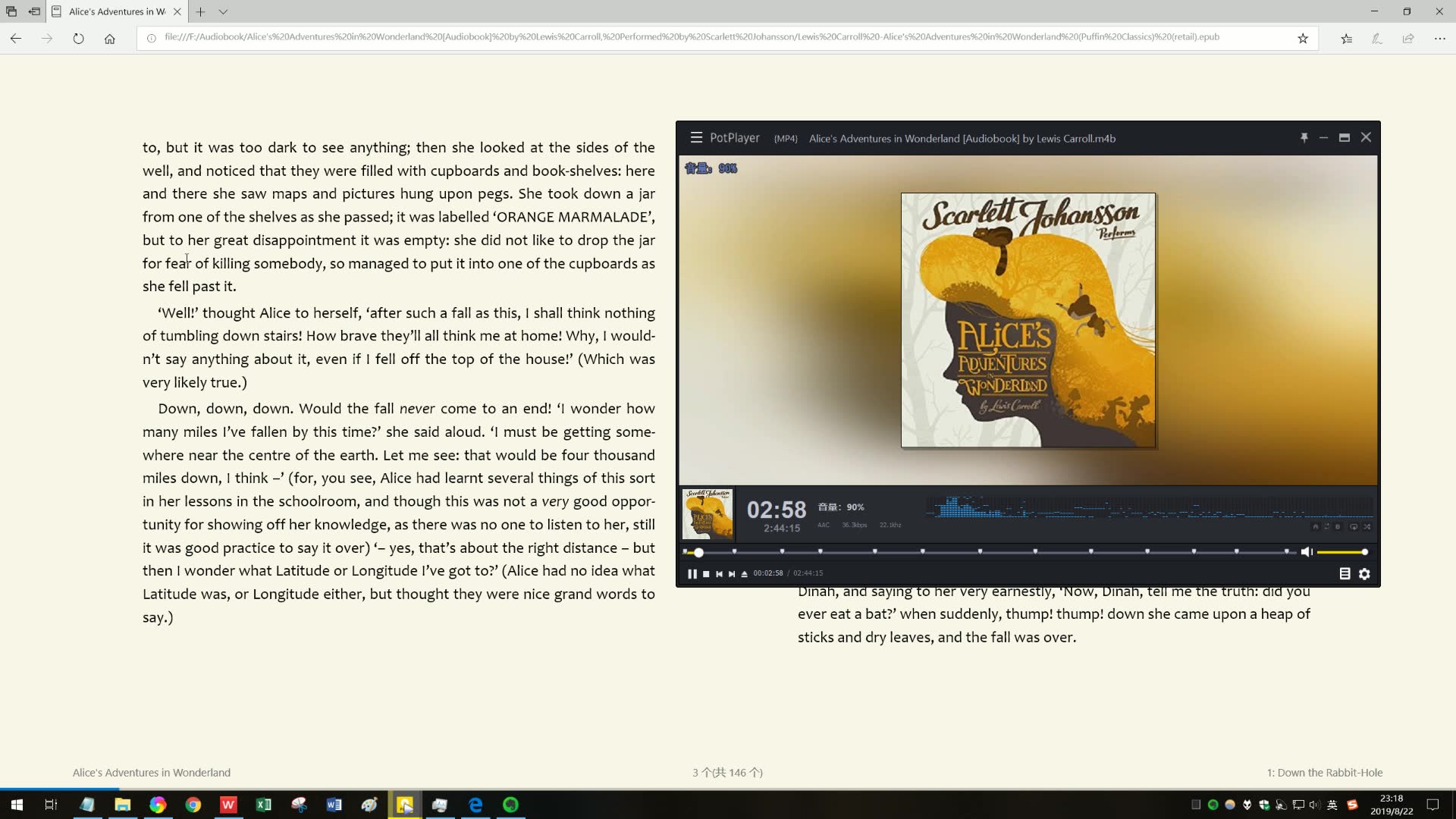Refresh the epub page
Viewport: 1456px width, 819px height.
point(78,38)
